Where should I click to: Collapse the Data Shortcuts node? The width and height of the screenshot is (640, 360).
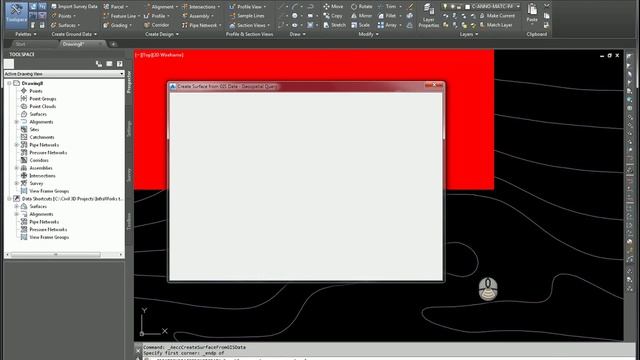[x=9, y=199]
